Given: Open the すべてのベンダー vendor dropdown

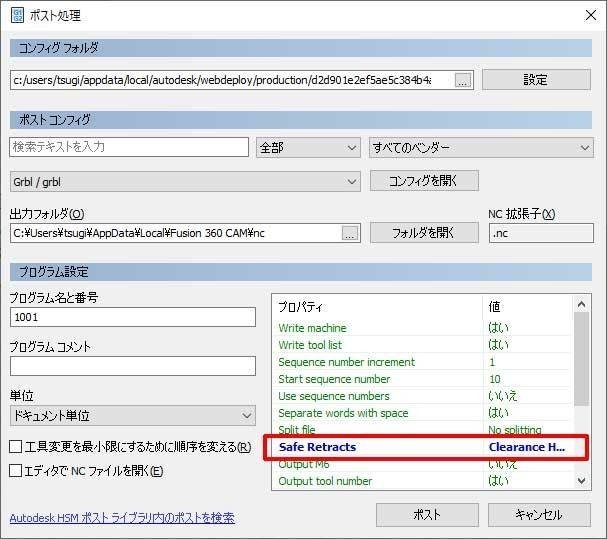Looking at the screenshot, I should (481, 148).
